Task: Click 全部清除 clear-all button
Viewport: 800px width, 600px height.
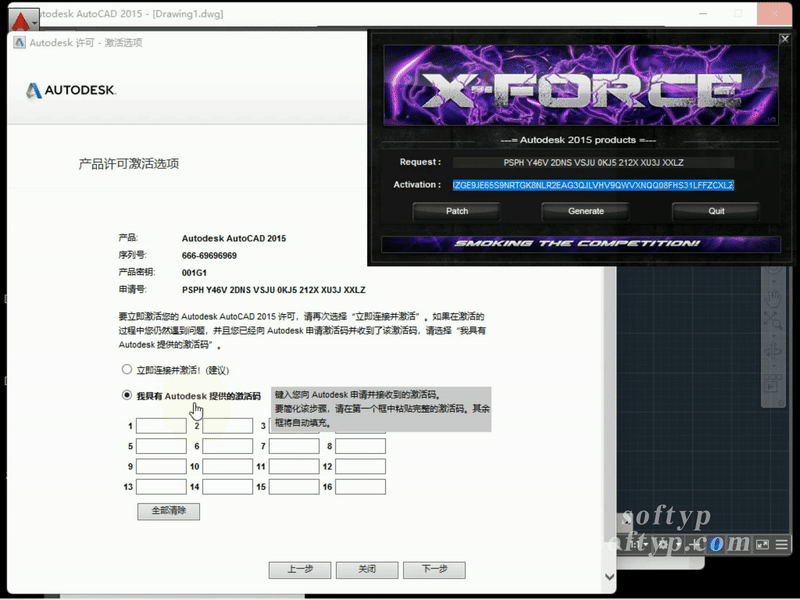Action: click(x=168, y=511)
